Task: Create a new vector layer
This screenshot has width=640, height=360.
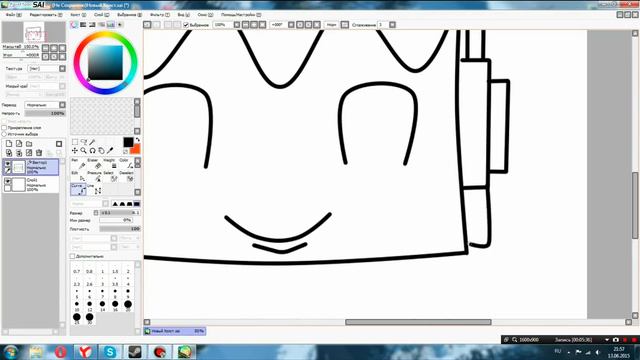Action: coord(19,144)
